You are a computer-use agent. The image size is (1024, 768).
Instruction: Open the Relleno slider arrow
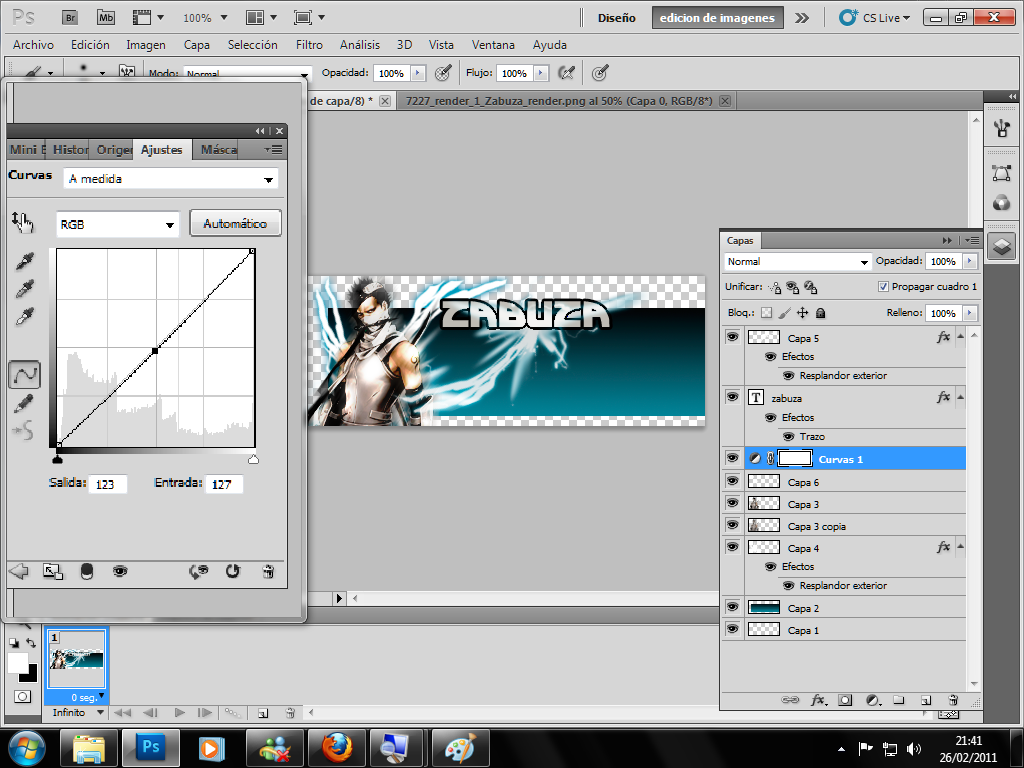pyautogui.click(x=970, y=313)
